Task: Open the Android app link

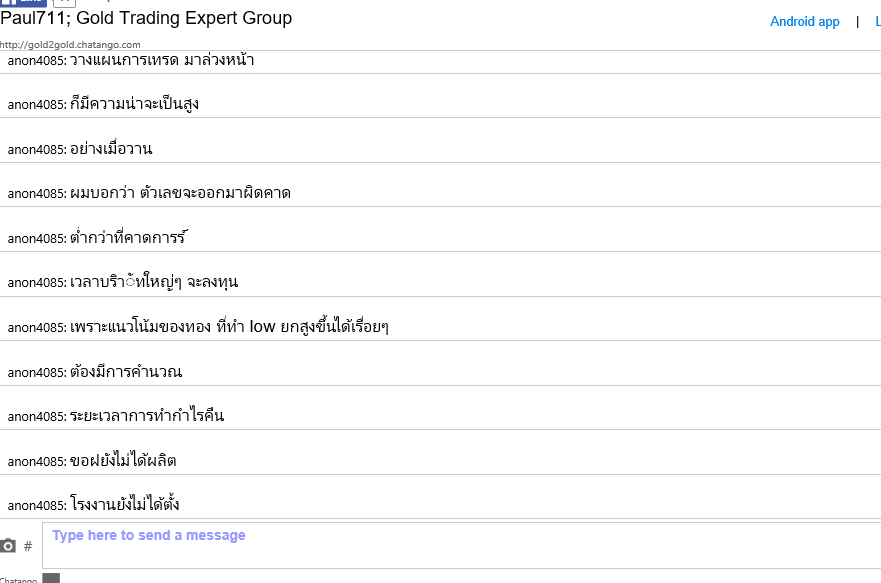Action: point(804,21)
